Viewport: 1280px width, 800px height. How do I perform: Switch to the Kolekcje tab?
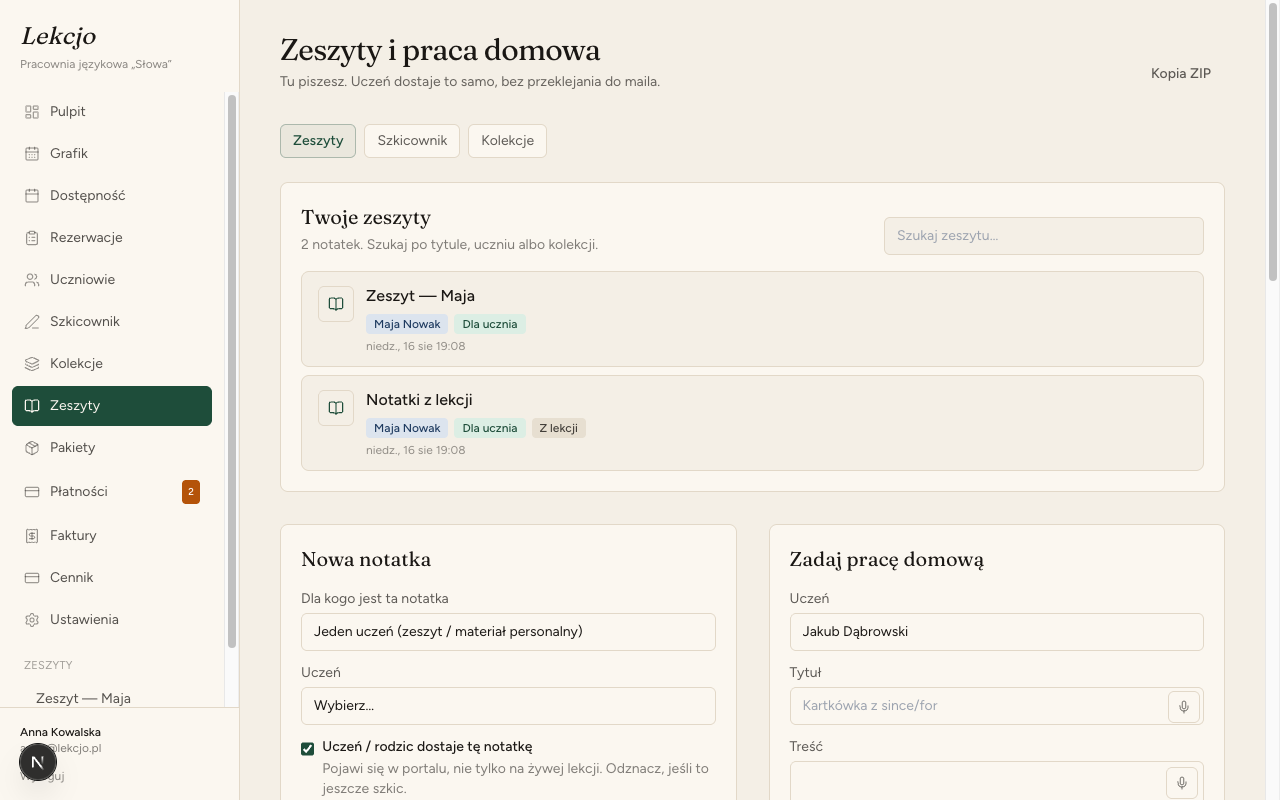(x=507, y=141)
